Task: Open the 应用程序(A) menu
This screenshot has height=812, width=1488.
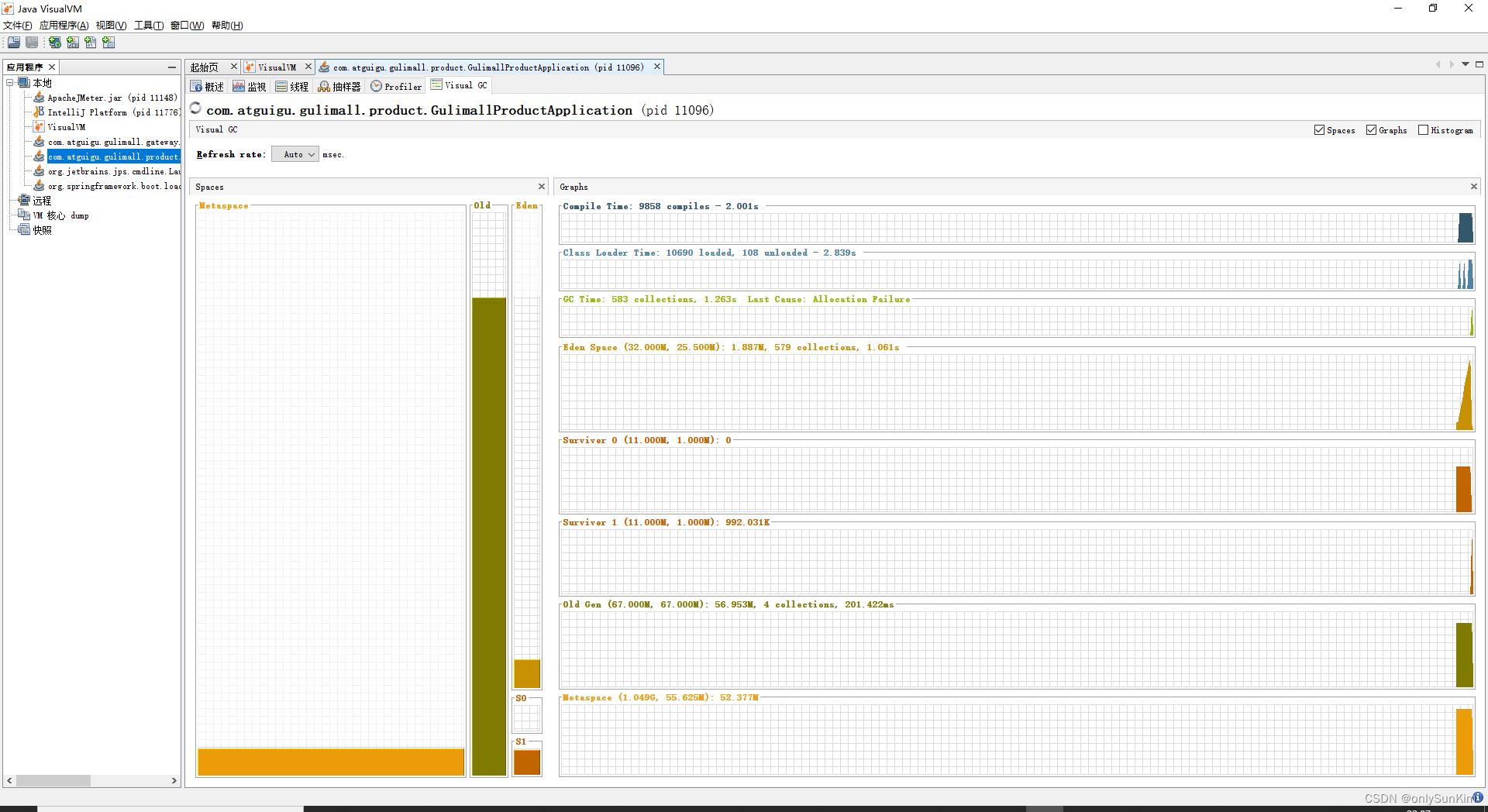Action: [64, 26]
